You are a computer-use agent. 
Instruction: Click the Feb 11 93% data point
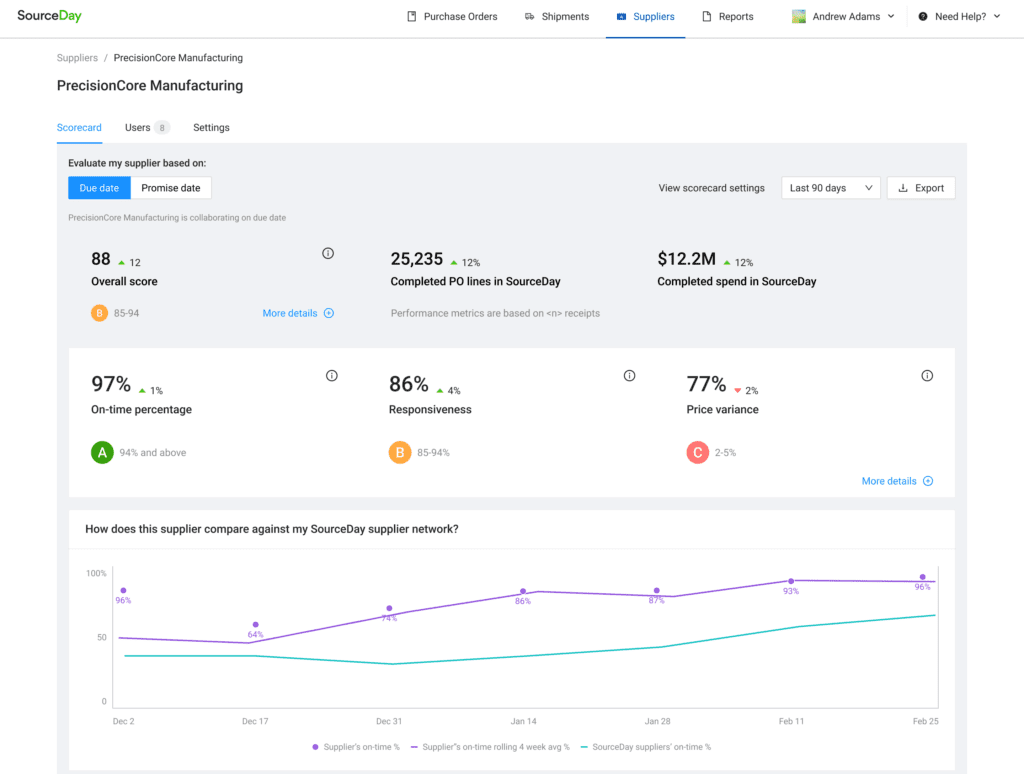click(791, 580)
